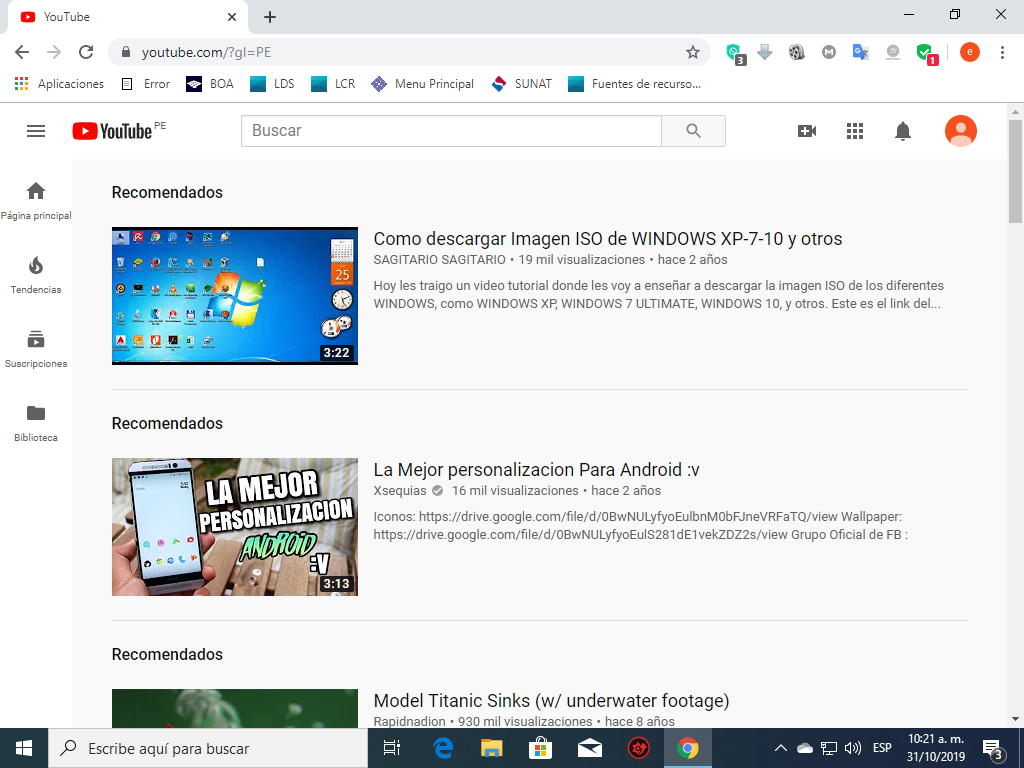Open Tendencias in the sidebar
The height and width of the screenshot is (768, 1024).
[x=36, y=275]
